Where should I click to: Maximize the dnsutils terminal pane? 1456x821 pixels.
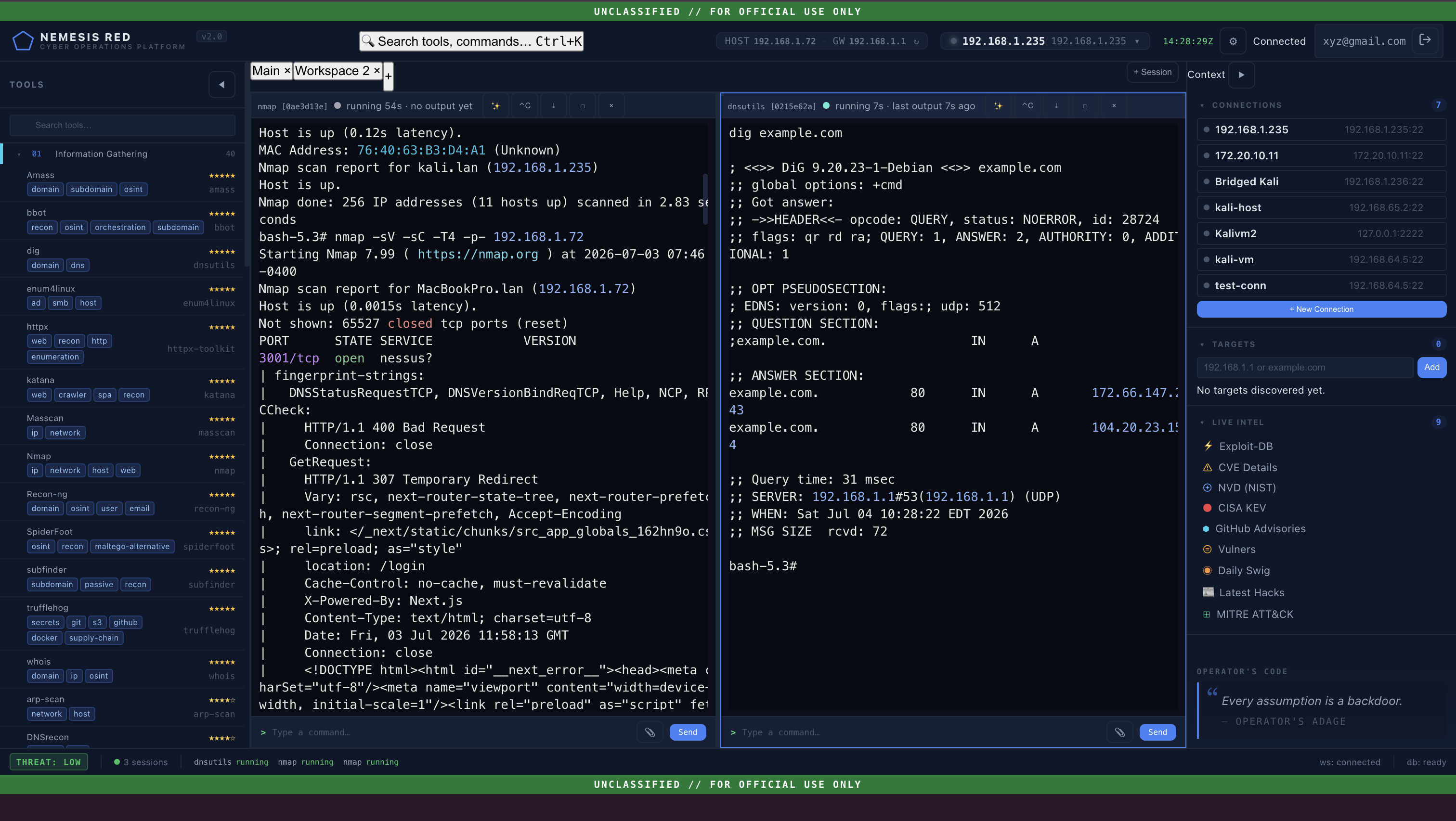(1085, 106)
